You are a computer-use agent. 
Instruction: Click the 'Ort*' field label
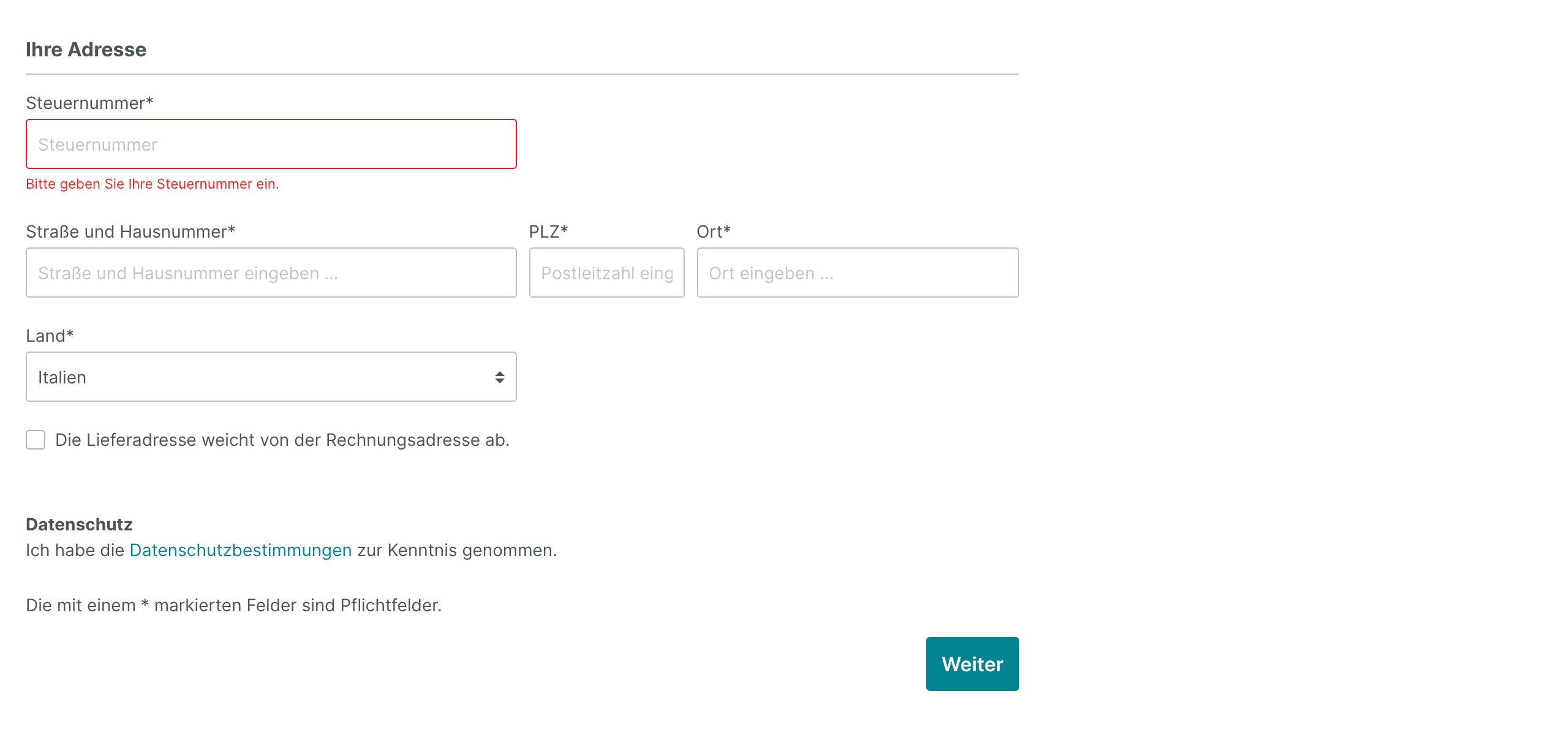pyautogui.click(x=714, y=232)
